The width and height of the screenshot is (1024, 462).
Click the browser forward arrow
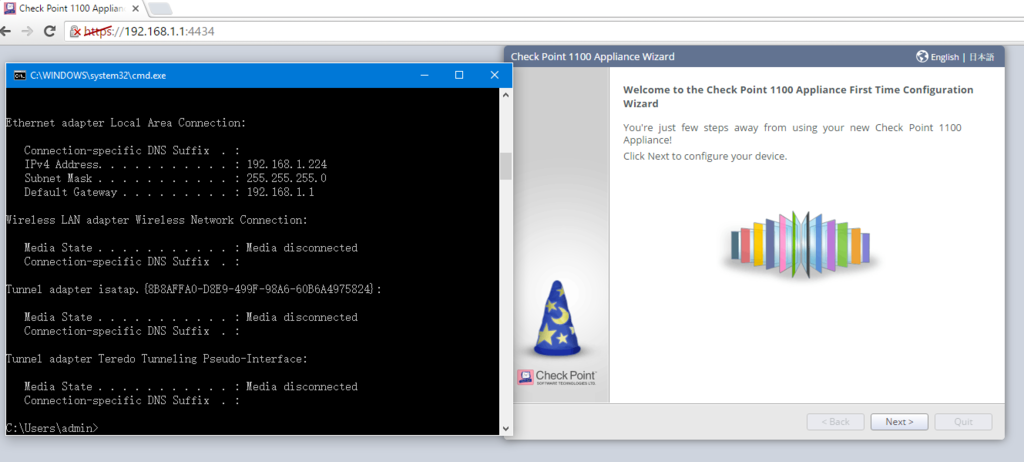(27, 31)
